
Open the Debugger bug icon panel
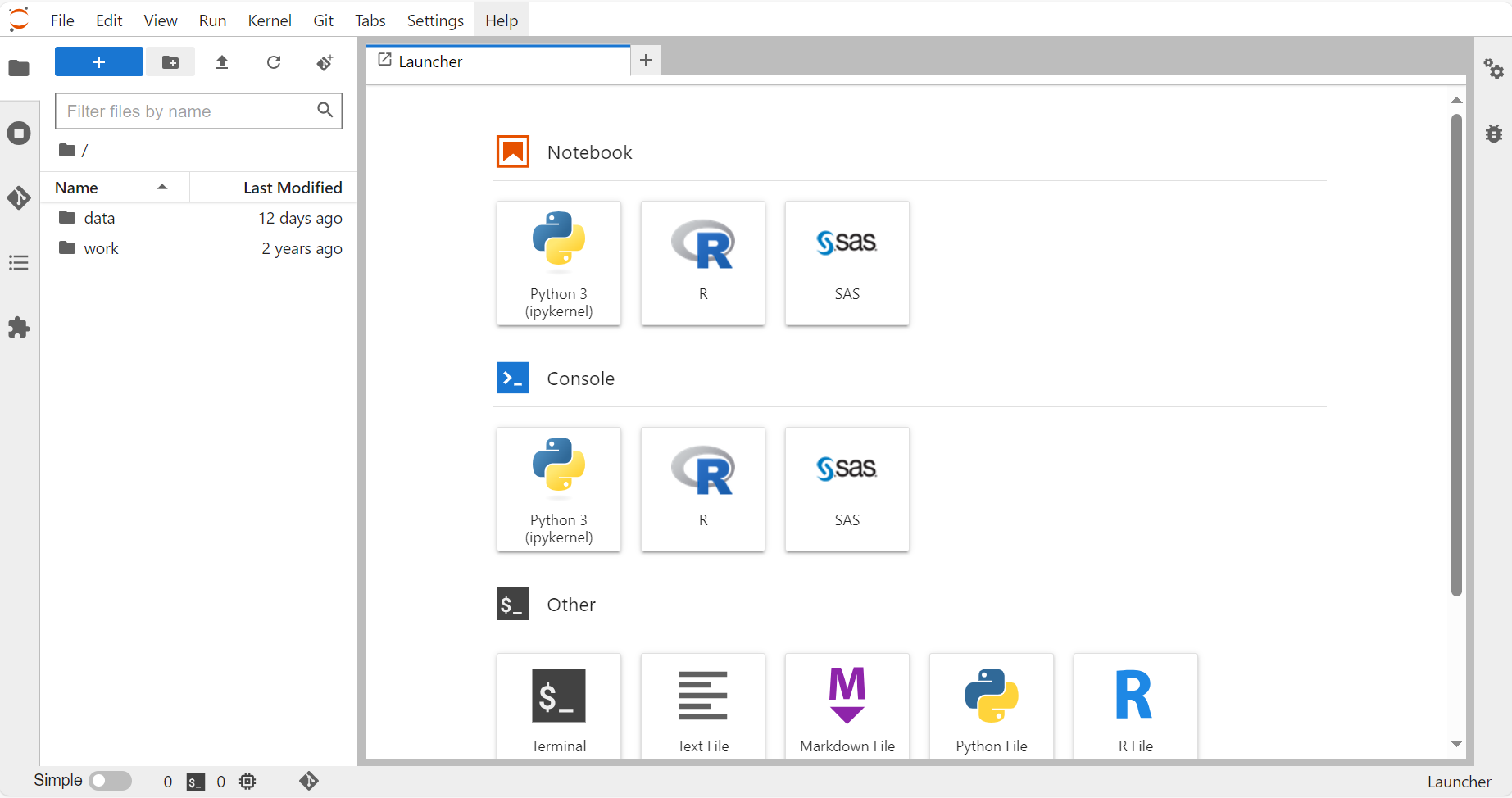[1493, 134]
